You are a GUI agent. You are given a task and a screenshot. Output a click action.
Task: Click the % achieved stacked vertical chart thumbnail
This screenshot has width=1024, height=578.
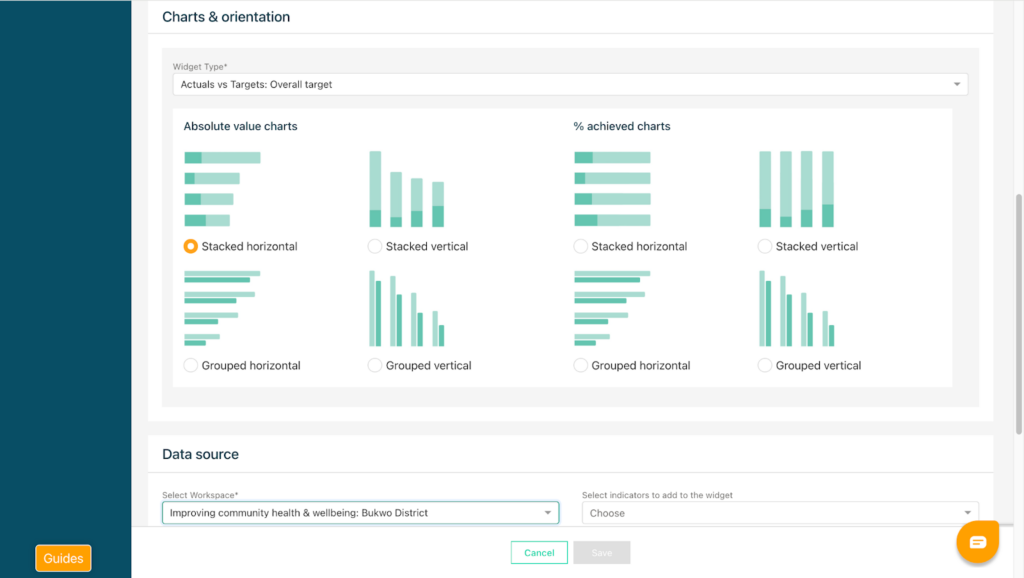coord(796,189)
